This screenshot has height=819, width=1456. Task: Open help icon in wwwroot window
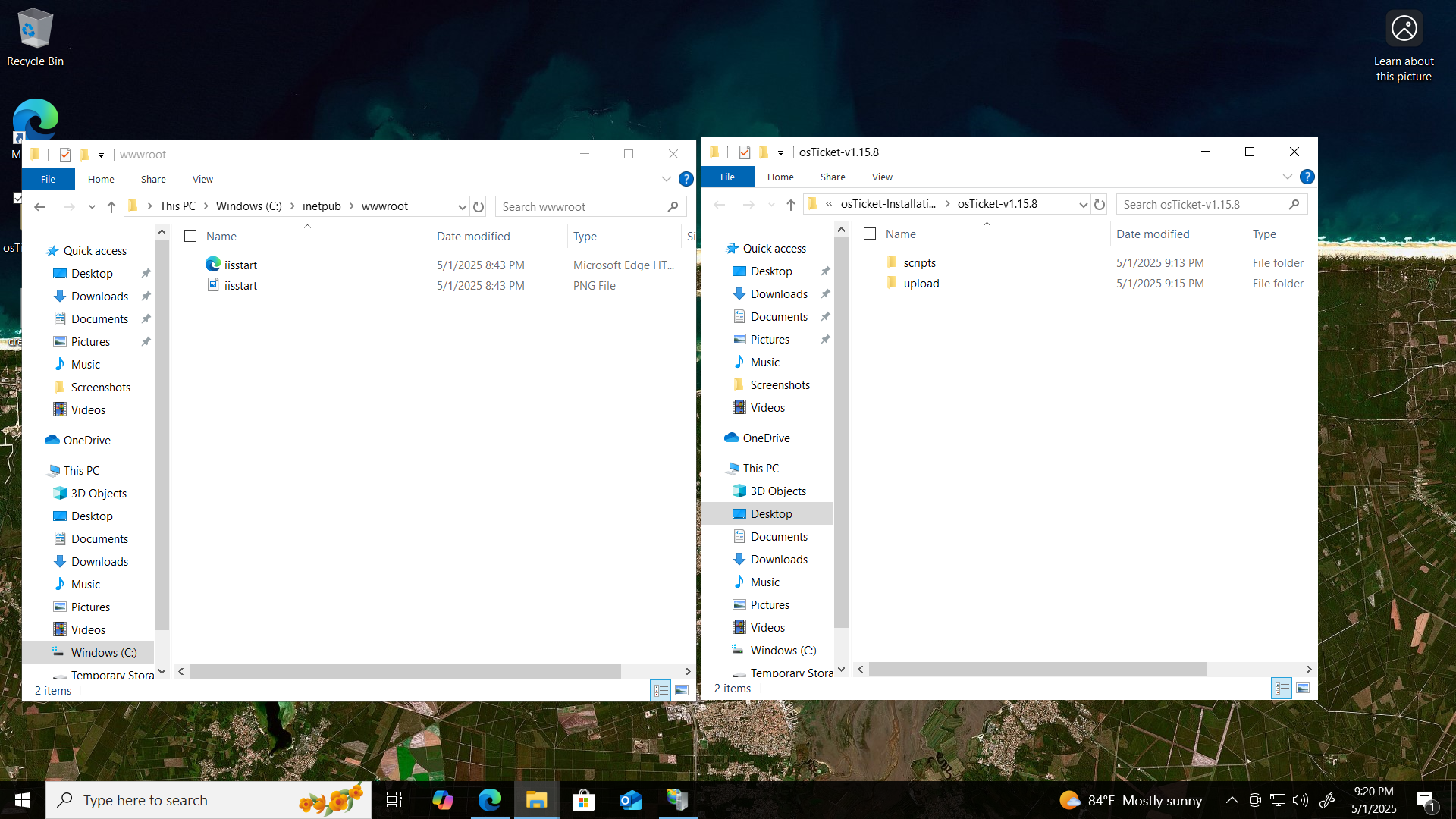(x=686, y=179)
